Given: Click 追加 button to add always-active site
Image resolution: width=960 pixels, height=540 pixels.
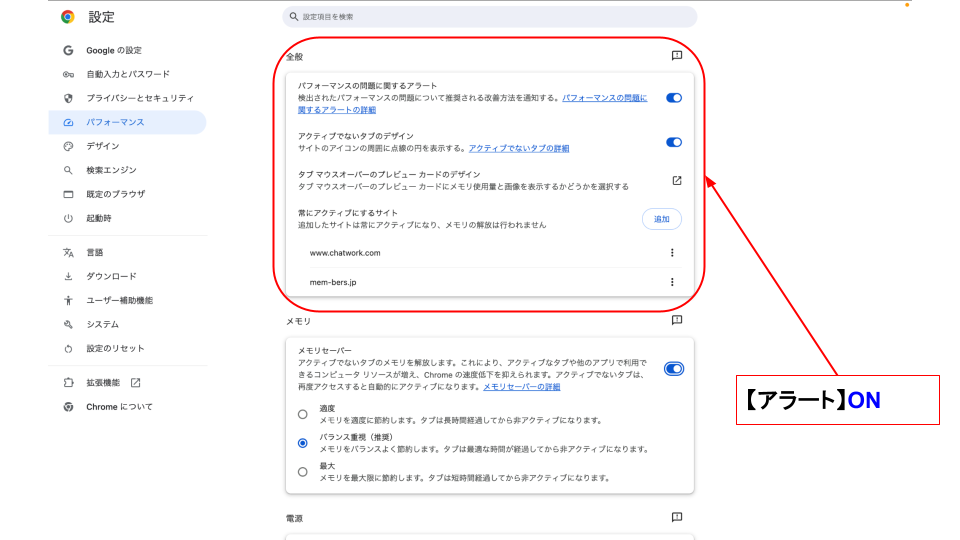Looking at the screenshot, I should coord(661,218).
